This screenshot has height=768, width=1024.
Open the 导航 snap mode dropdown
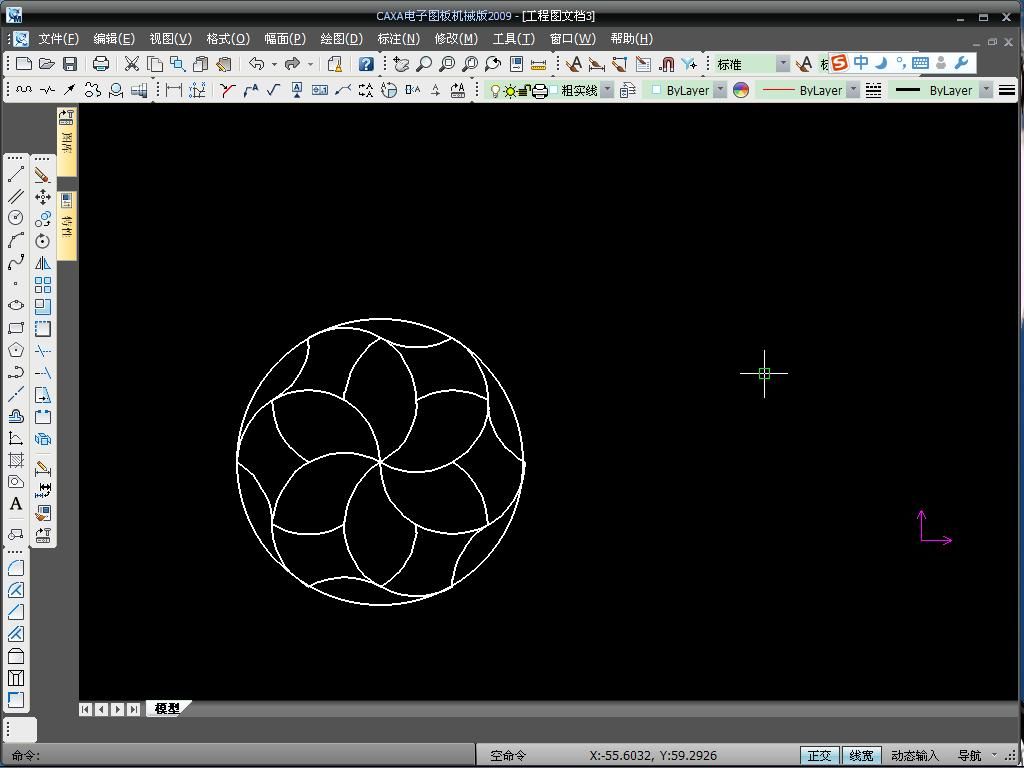(995, 755)
